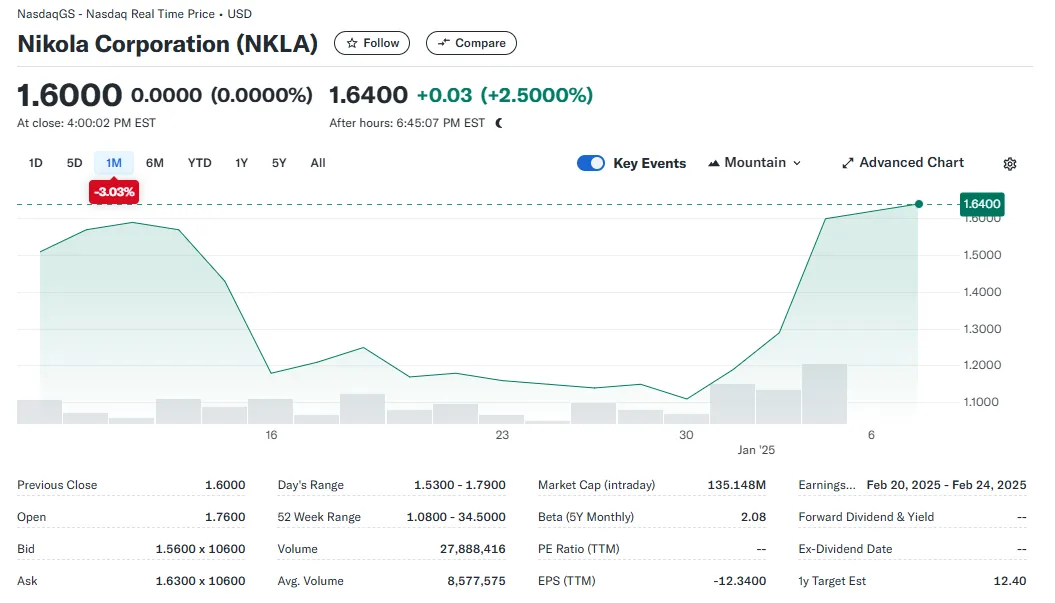Click the Open value 1.7600
Image resolution: width=1055 pixels, height=603 pixels.
225,517
